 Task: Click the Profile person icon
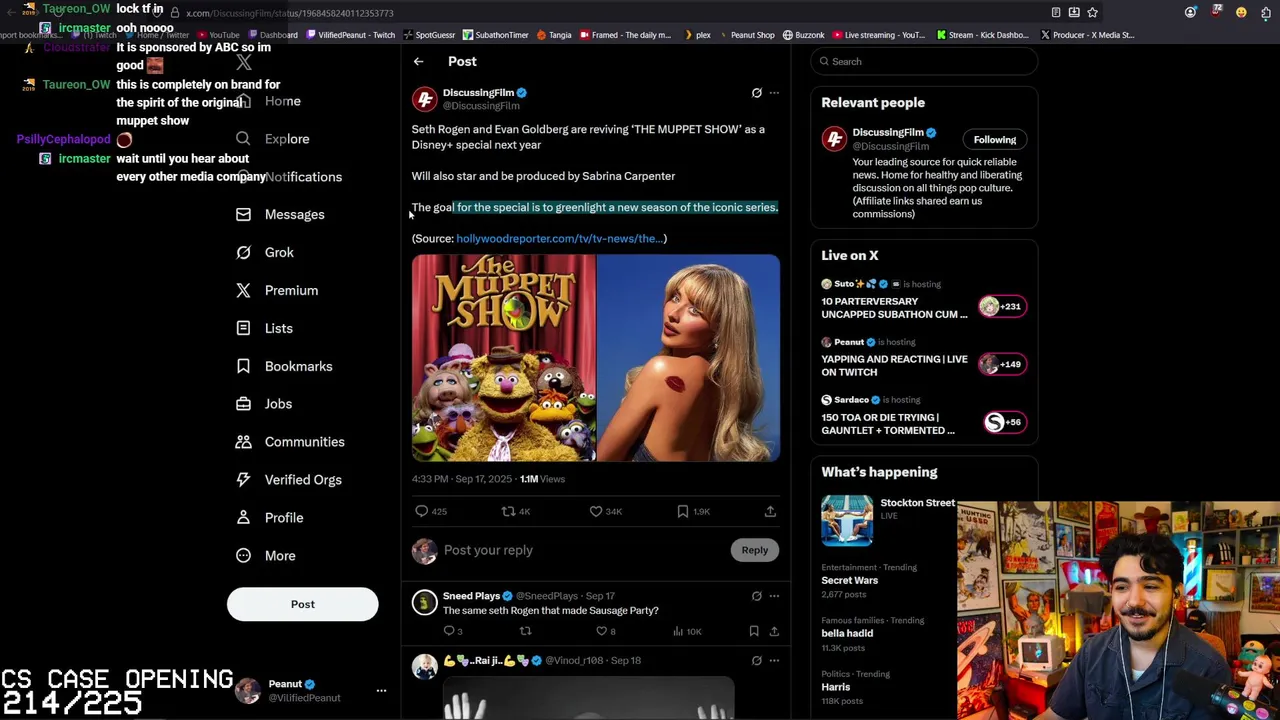243,518
